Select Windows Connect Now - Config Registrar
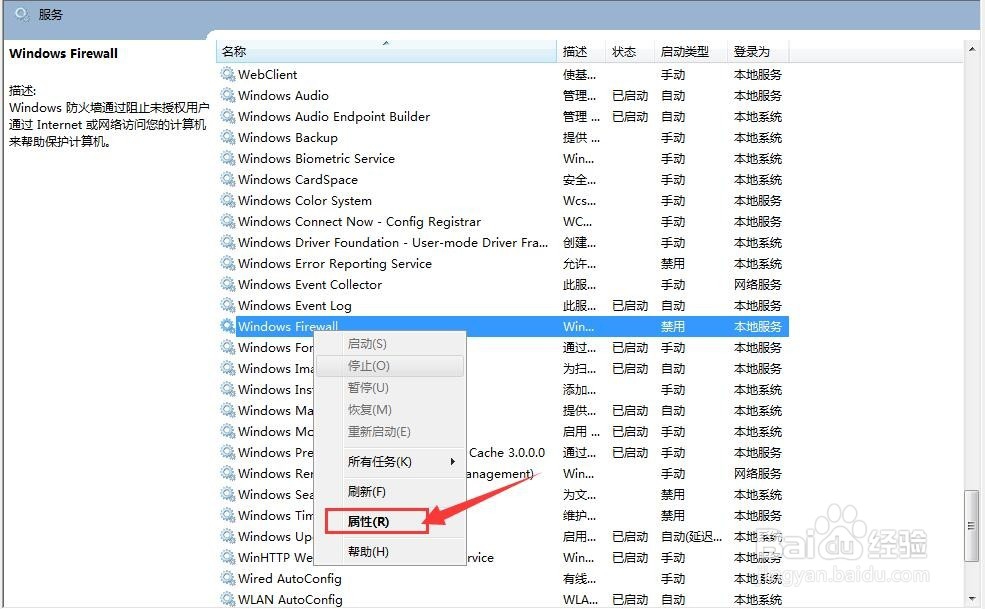985x609 pixels. [x=359, y=221]
